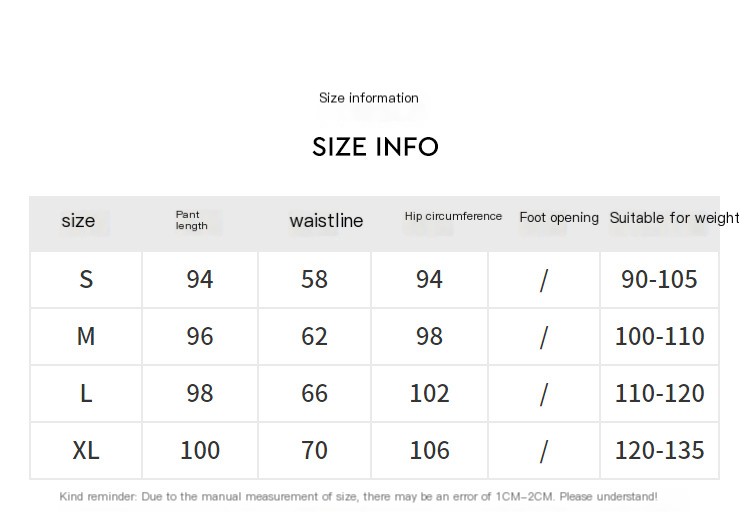Image resolution: width=750 pixels, height=515 pixels.
Task: Select weight range 120-135
Action: coord(659,450)
